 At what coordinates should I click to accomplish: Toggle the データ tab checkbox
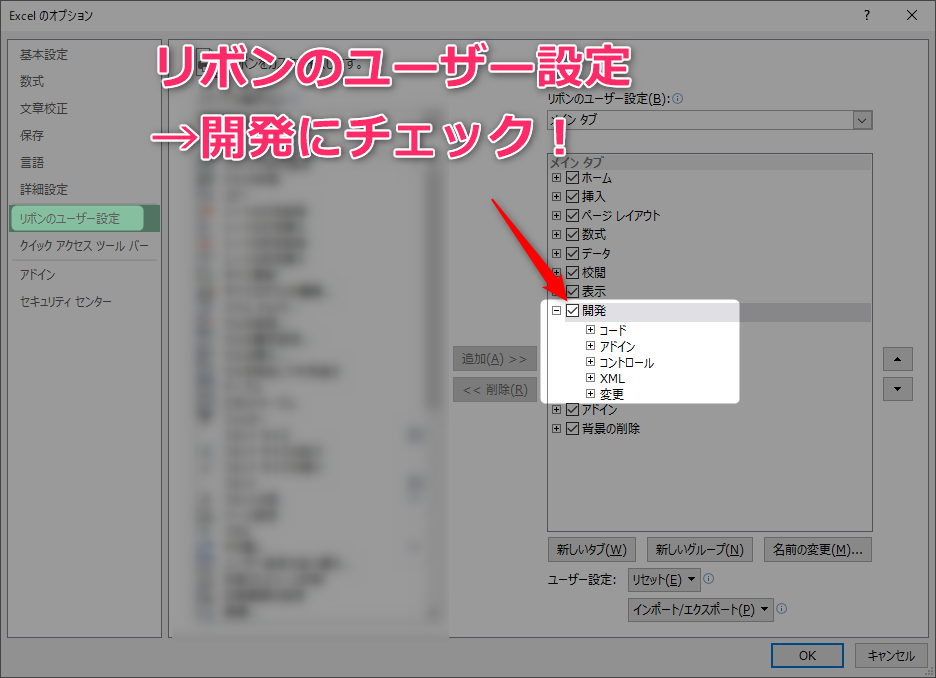(x=572, y=254)
